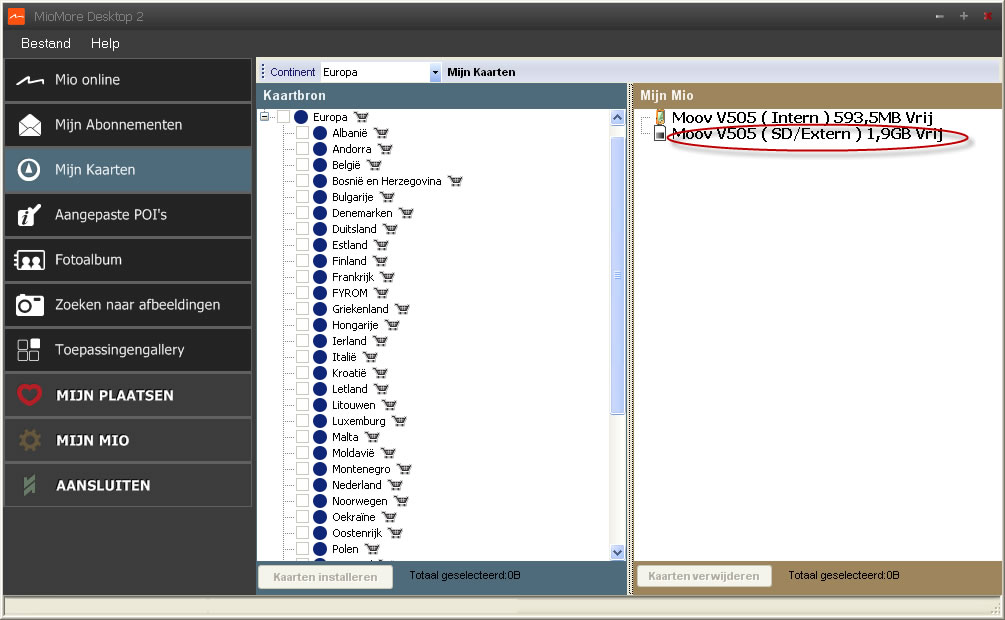Screen dimensions: 1005x620
Task: Click the shopping cart next to Albanië
Action: click(x=381, y=133)
